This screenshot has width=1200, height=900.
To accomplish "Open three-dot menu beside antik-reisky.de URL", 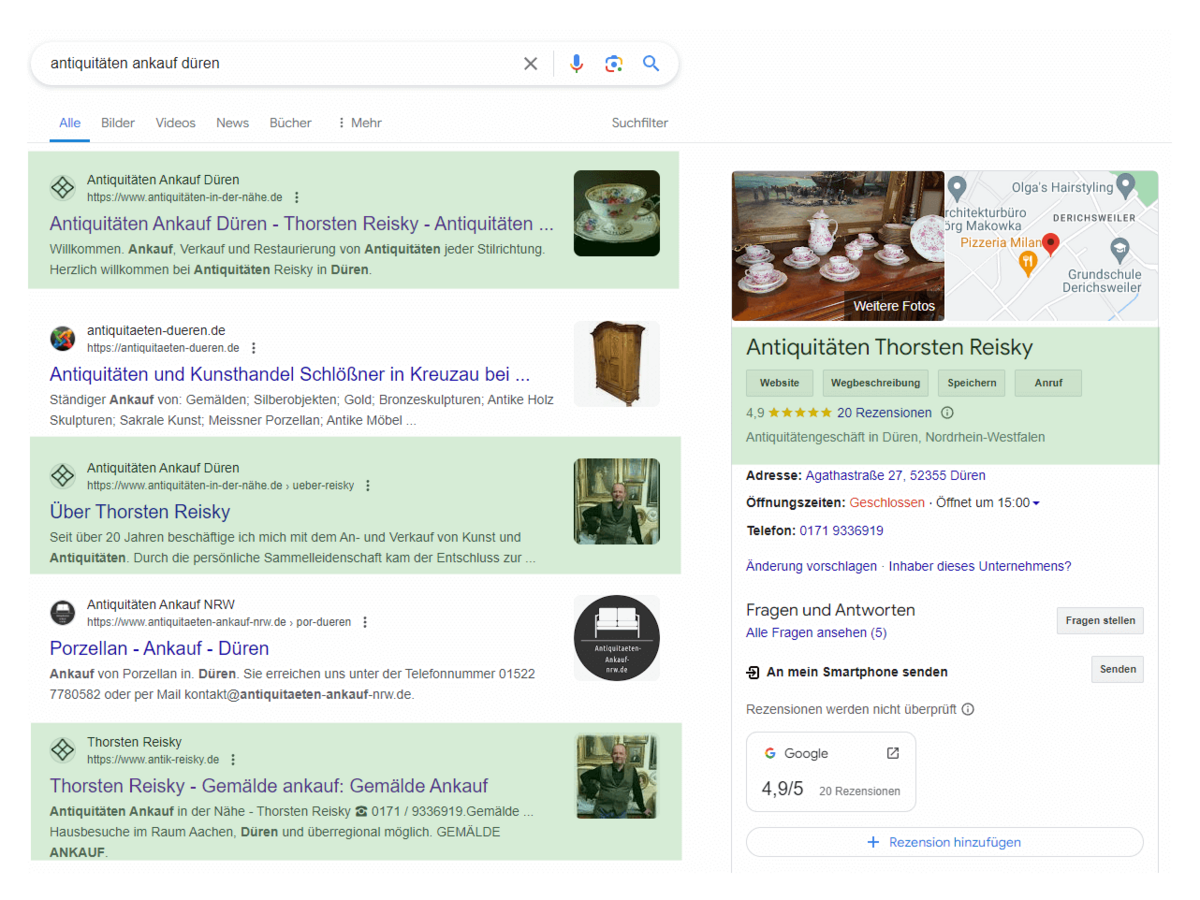I will [233, 760].
